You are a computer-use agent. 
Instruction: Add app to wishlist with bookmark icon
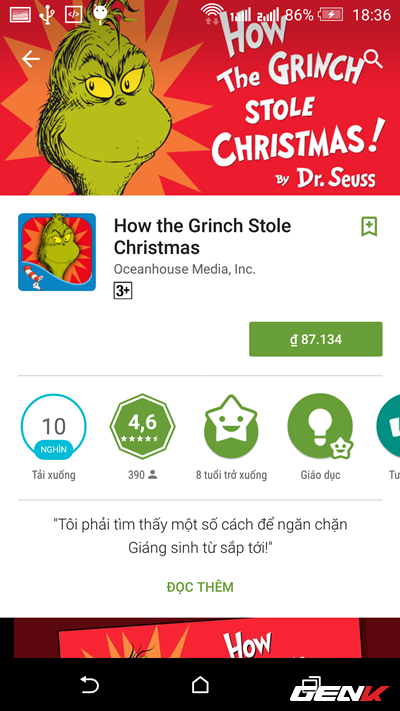click(369, 226)
